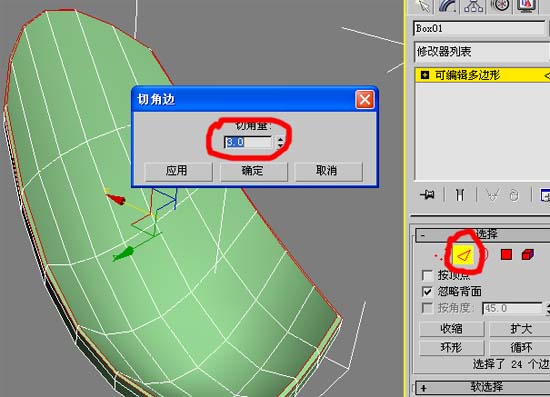The image size is (550, 397).
Task: Click the make unique icon
Action: click(x=492, y=195)
